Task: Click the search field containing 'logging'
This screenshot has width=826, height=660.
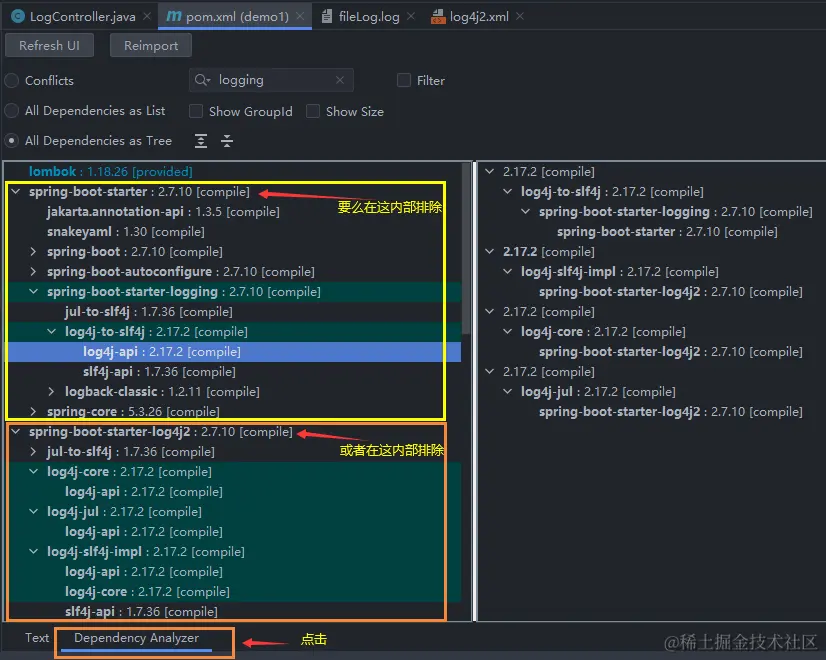Action: 271,80
